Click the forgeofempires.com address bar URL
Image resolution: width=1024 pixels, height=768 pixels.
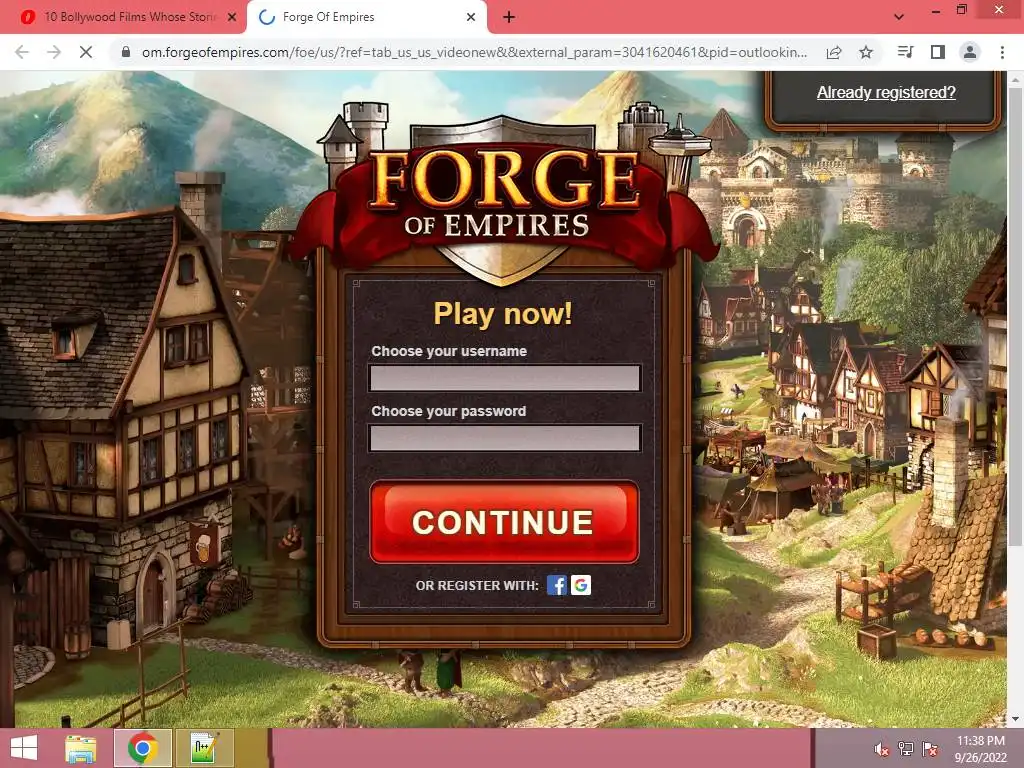click(x=474, y=52)
